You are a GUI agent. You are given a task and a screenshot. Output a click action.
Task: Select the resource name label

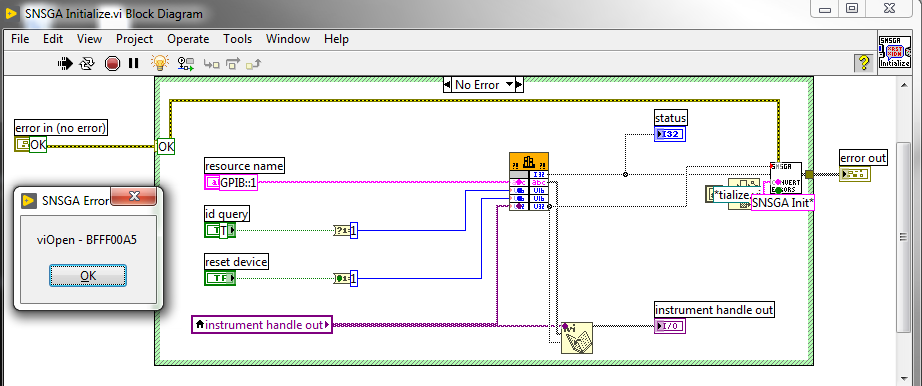coord(244,166)
